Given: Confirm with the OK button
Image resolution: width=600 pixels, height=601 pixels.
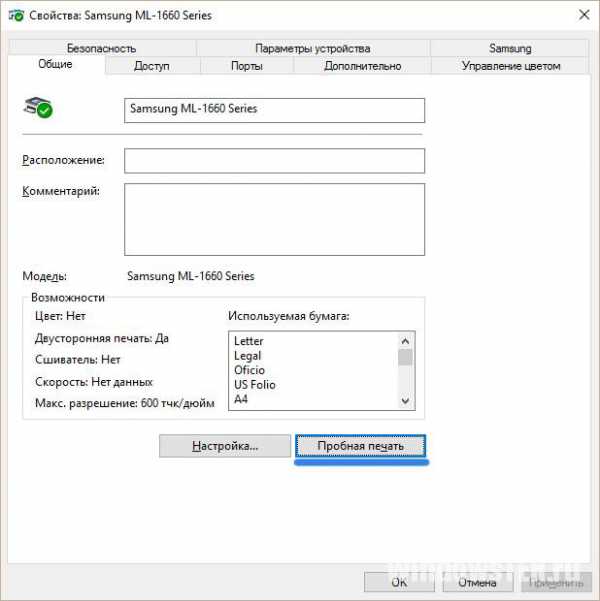Looking at the screenshot, I should click(399, 582).
